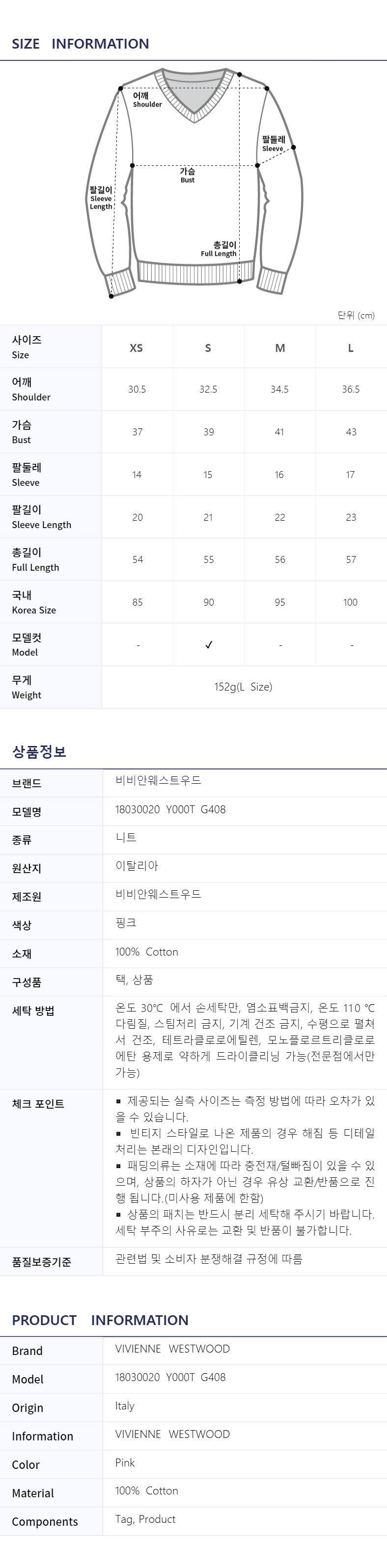Click the checkmark in the Model row
This screenshot has height=1568, width=387.
208,644
